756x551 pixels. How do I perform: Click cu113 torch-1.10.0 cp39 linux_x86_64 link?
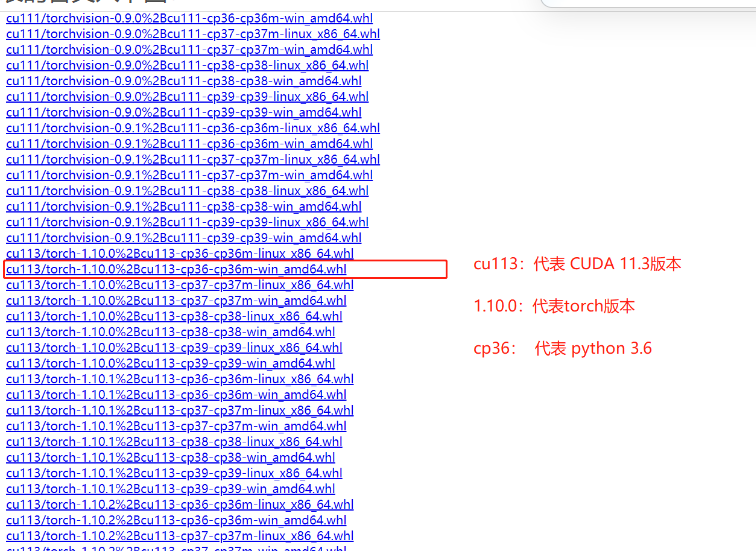tap(174, 348)
